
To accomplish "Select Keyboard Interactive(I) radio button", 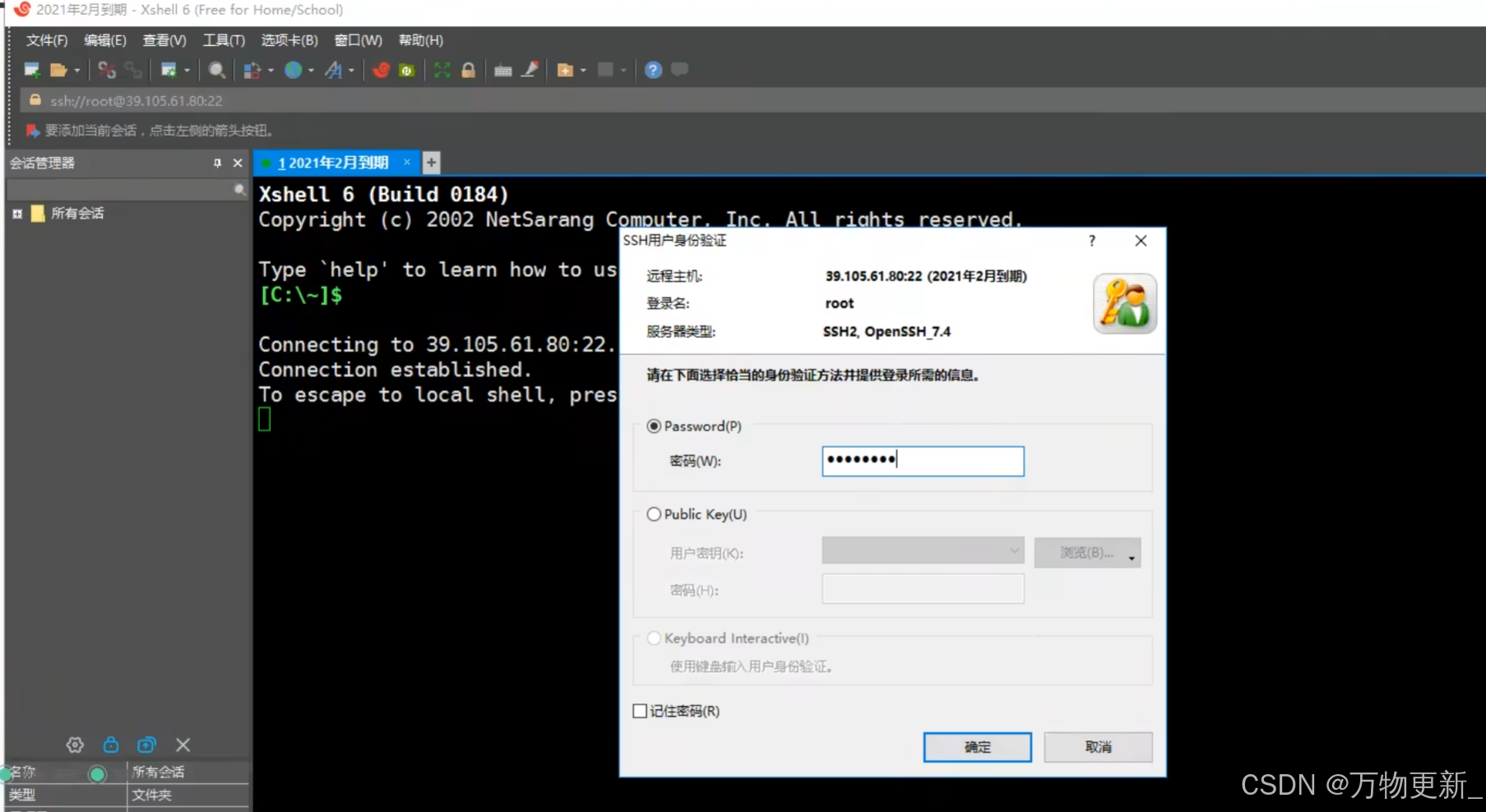I will [654, 638].
